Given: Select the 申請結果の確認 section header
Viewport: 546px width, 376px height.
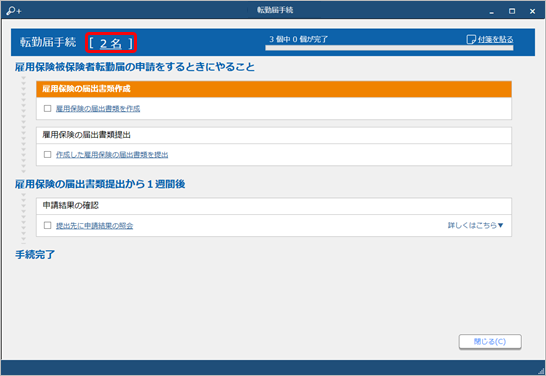Looking at the screenshot, I should (274, 206).
